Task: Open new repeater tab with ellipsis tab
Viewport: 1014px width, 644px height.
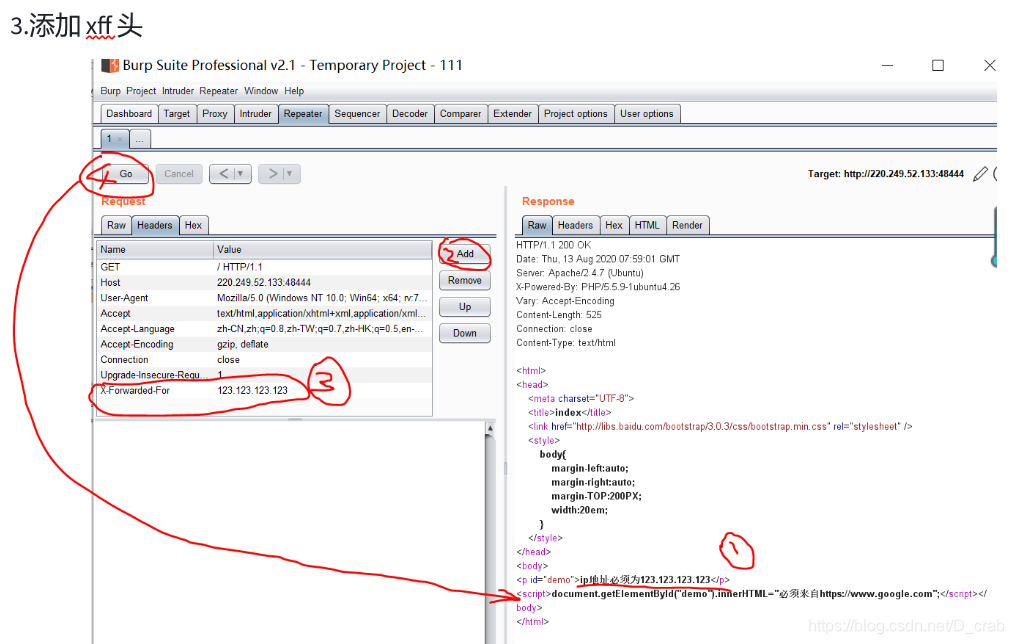Action: click(140, 139)
